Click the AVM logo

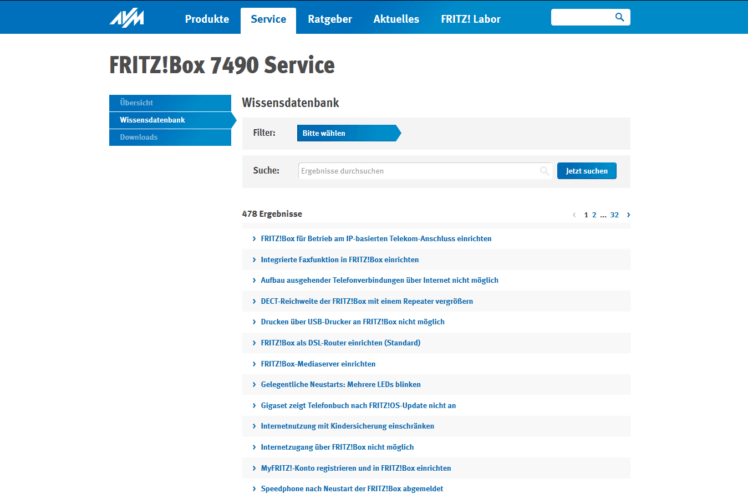127,18
